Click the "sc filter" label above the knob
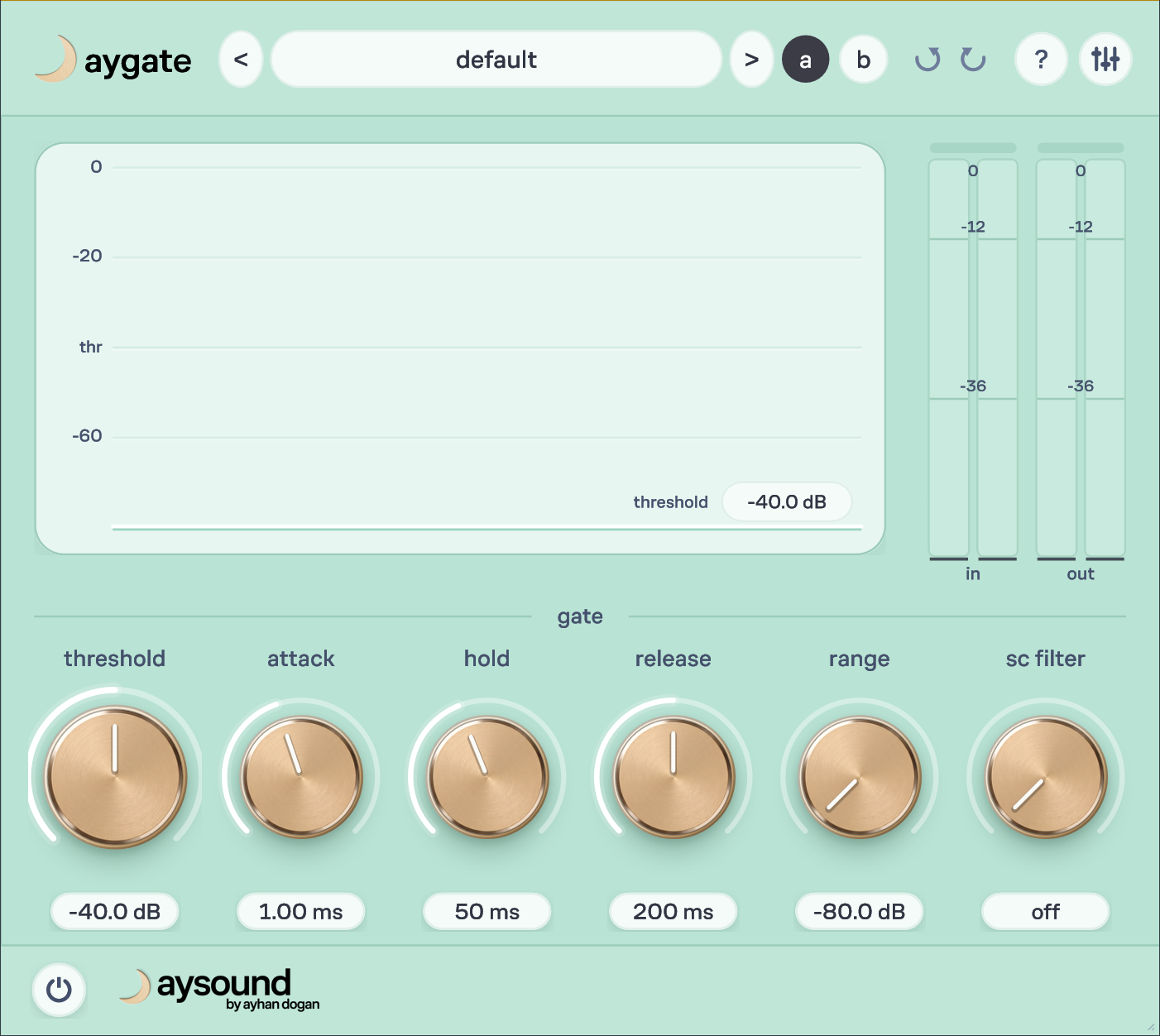The height and width of the screenshot is (1036, 1160). (1046, 659)
